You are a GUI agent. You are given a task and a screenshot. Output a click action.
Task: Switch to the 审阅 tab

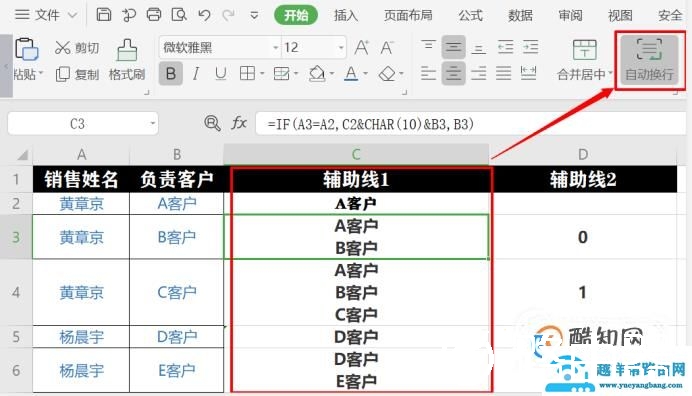tap(570, 15)
